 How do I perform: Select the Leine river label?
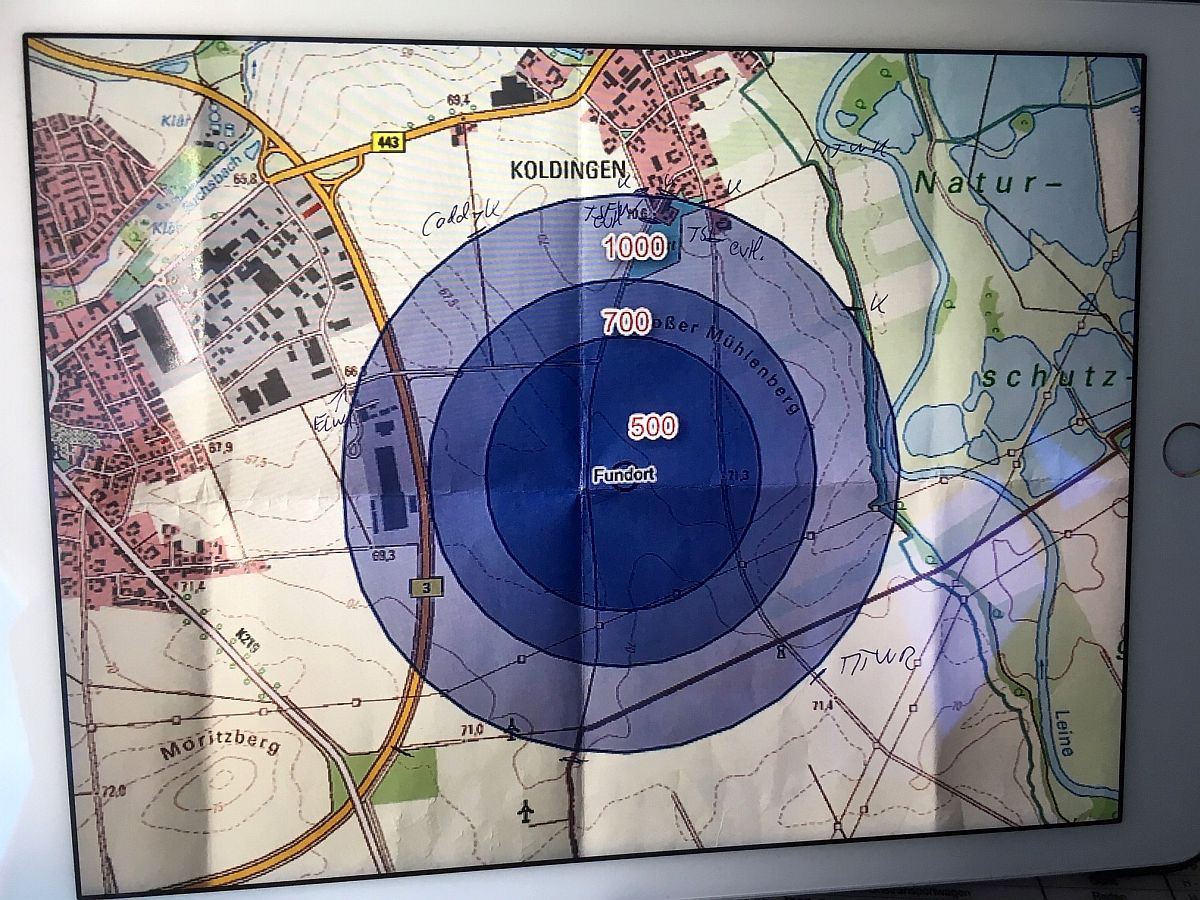click(x=1065, y=734)
